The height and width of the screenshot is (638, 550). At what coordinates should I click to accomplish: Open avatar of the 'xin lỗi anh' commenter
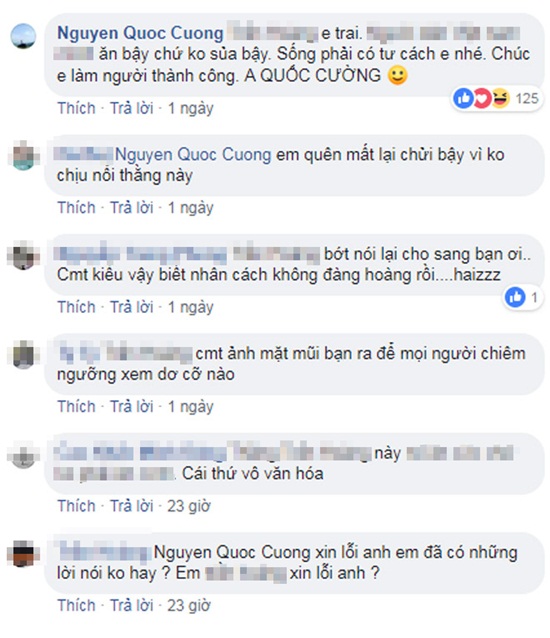pos(23,553)
